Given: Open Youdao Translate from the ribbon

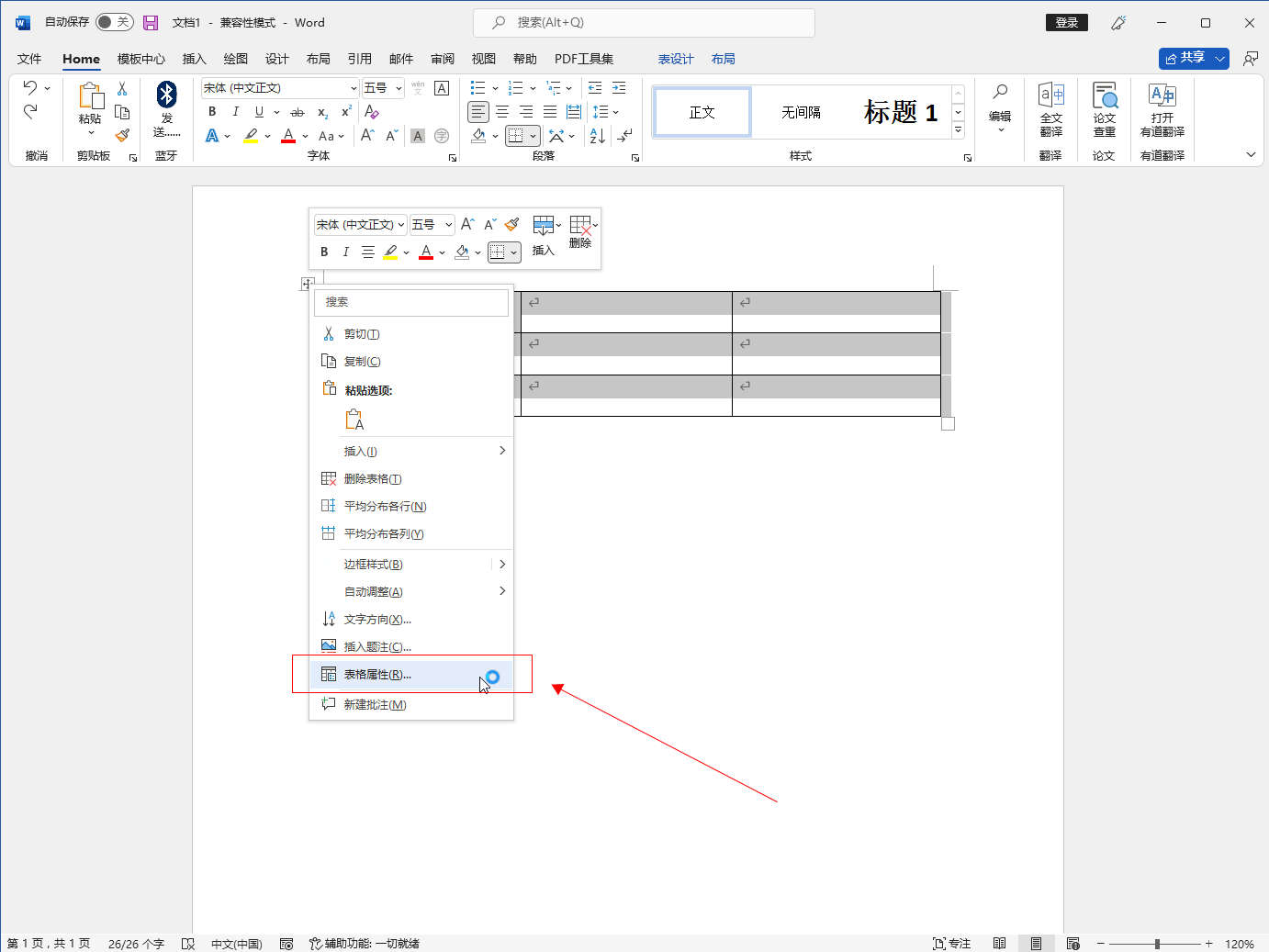Looking at the screenshot, I should pyautogui.click(x=1162, y=109).
